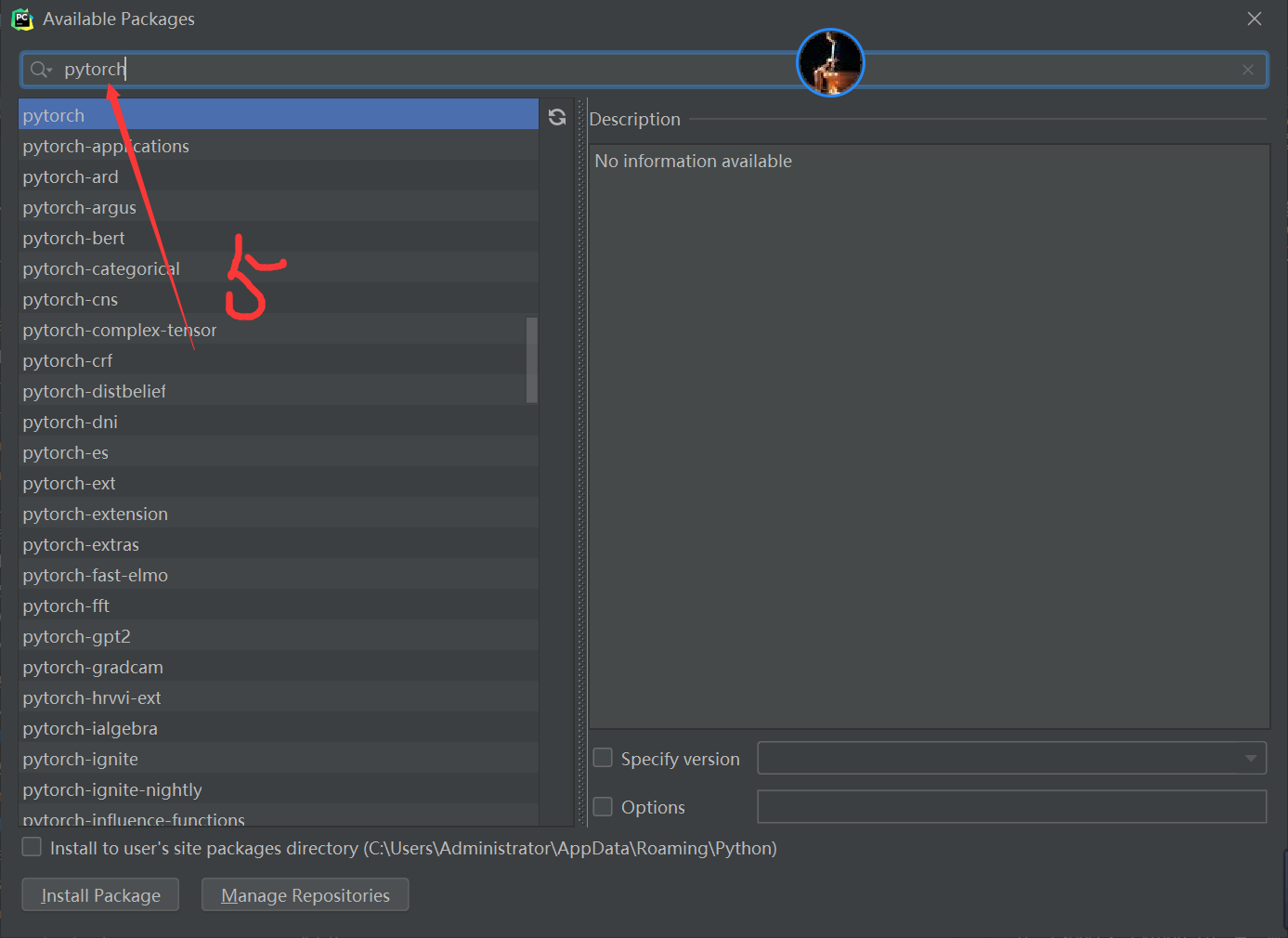The height and width of the screenshot is (938, 1288).
Task: Select the pytorch package row
Action: (x=279, y=114)
